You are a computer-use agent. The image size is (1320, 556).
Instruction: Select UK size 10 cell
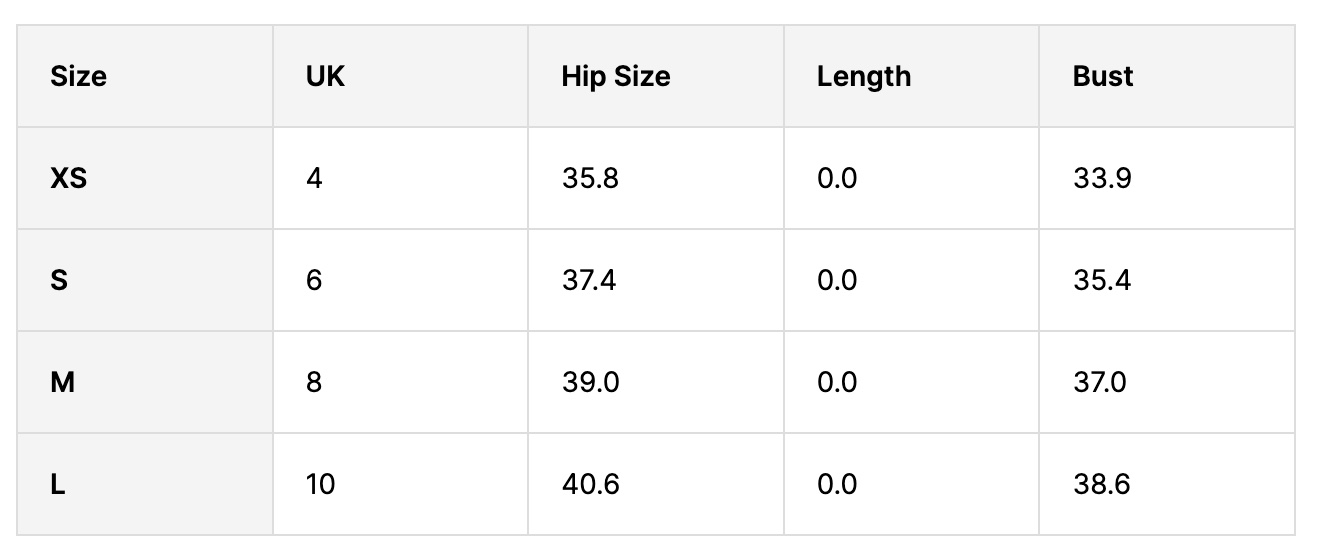(320, 485)
